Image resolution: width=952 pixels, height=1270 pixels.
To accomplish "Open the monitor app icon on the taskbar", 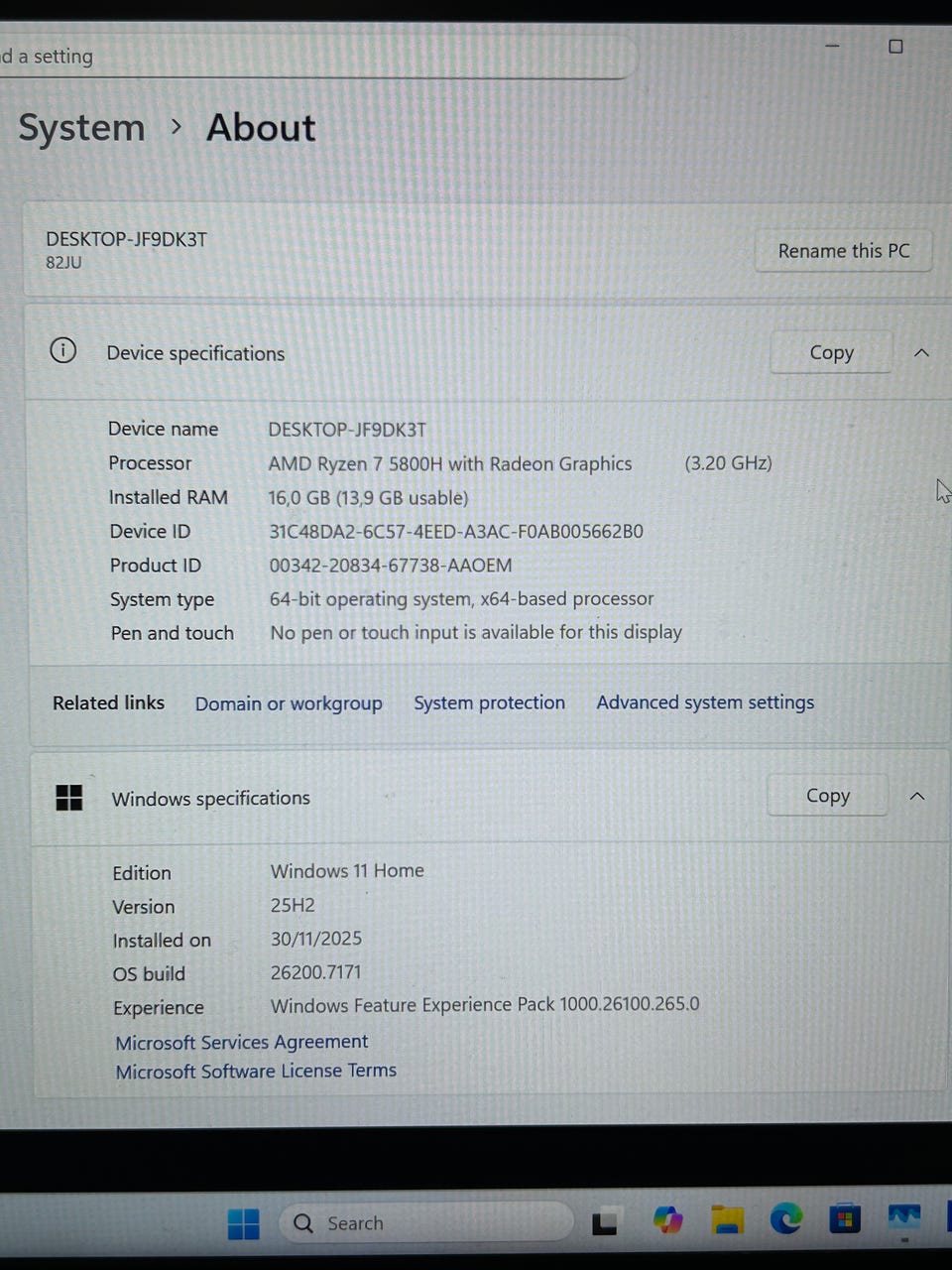I will point(903,1217).
